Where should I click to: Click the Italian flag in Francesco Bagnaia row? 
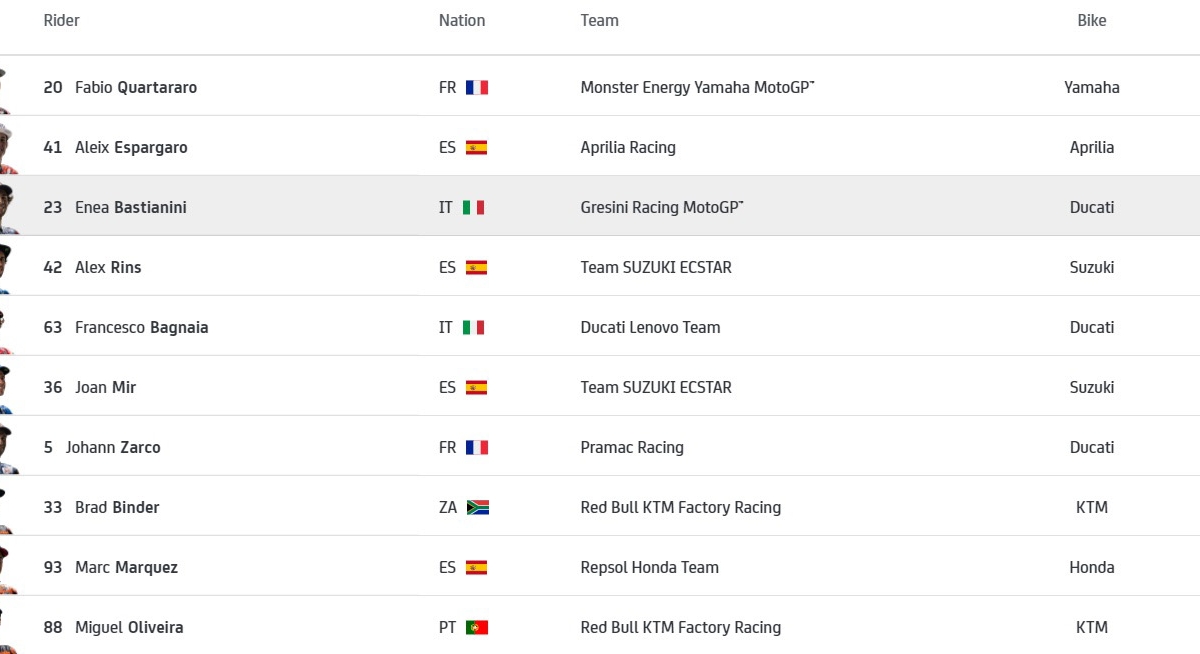click(x=474, y=328)
